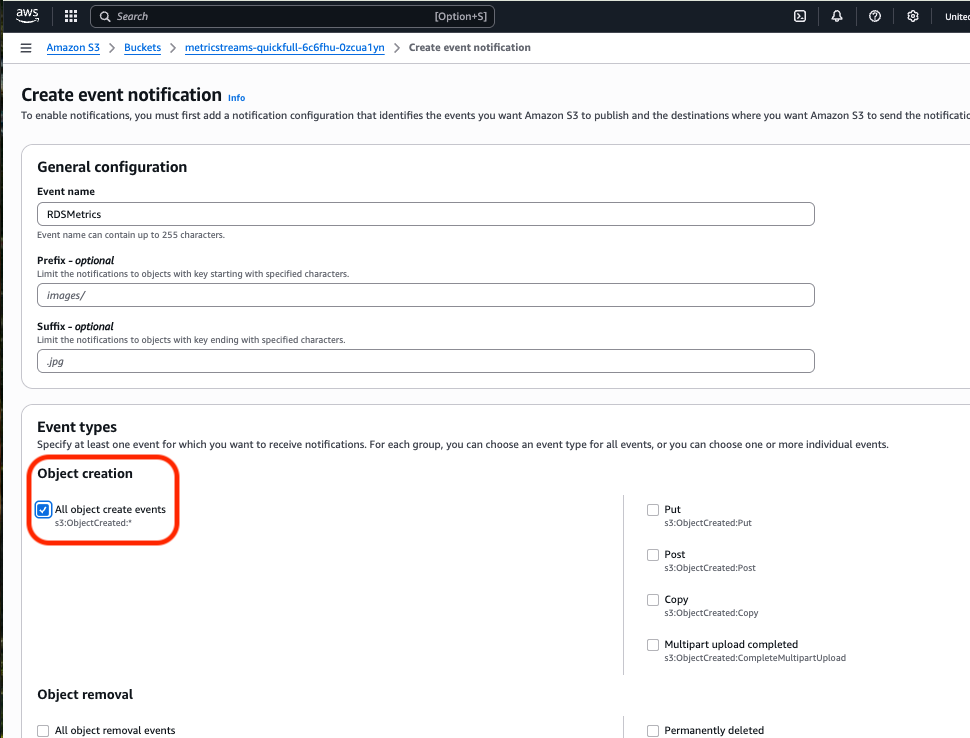
Task: Open the services grid menu icon
Action: pos(71,16)
